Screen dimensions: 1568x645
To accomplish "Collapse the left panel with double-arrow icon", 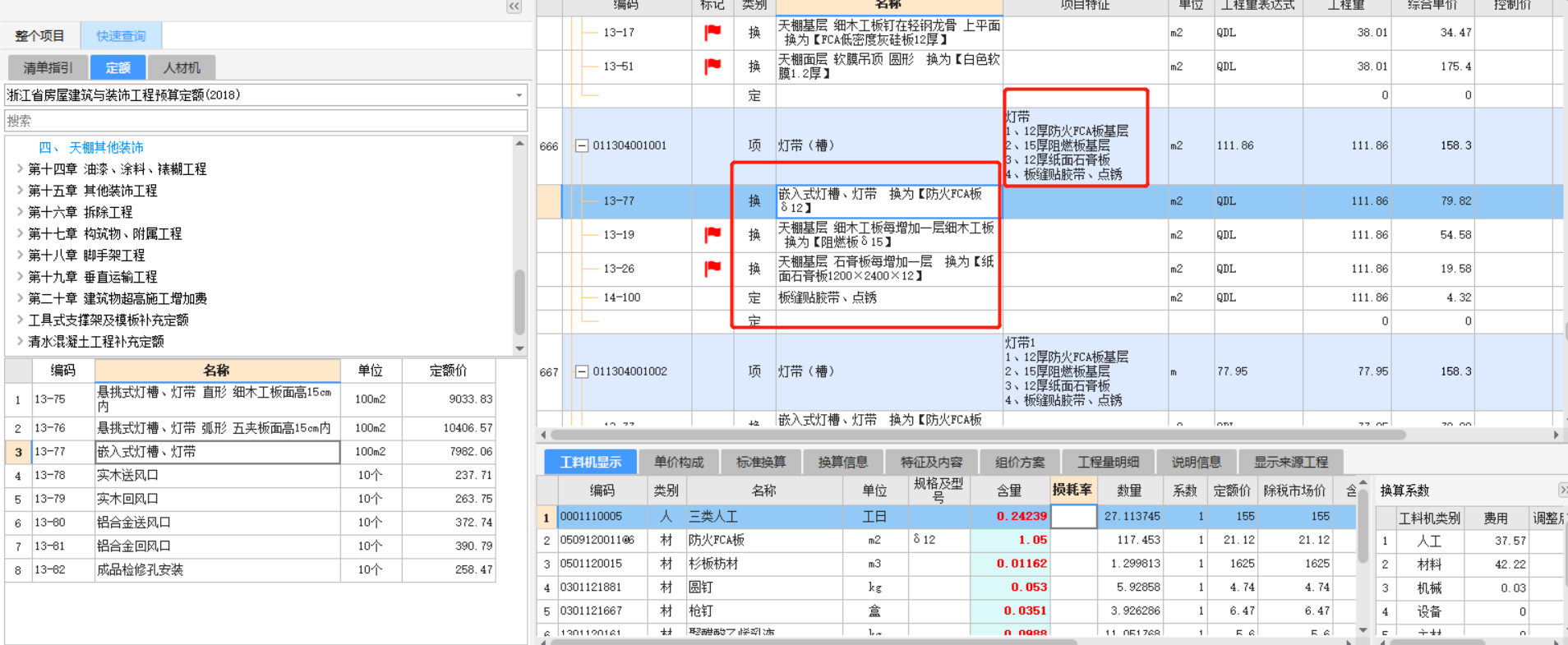I will coord(514,7).
